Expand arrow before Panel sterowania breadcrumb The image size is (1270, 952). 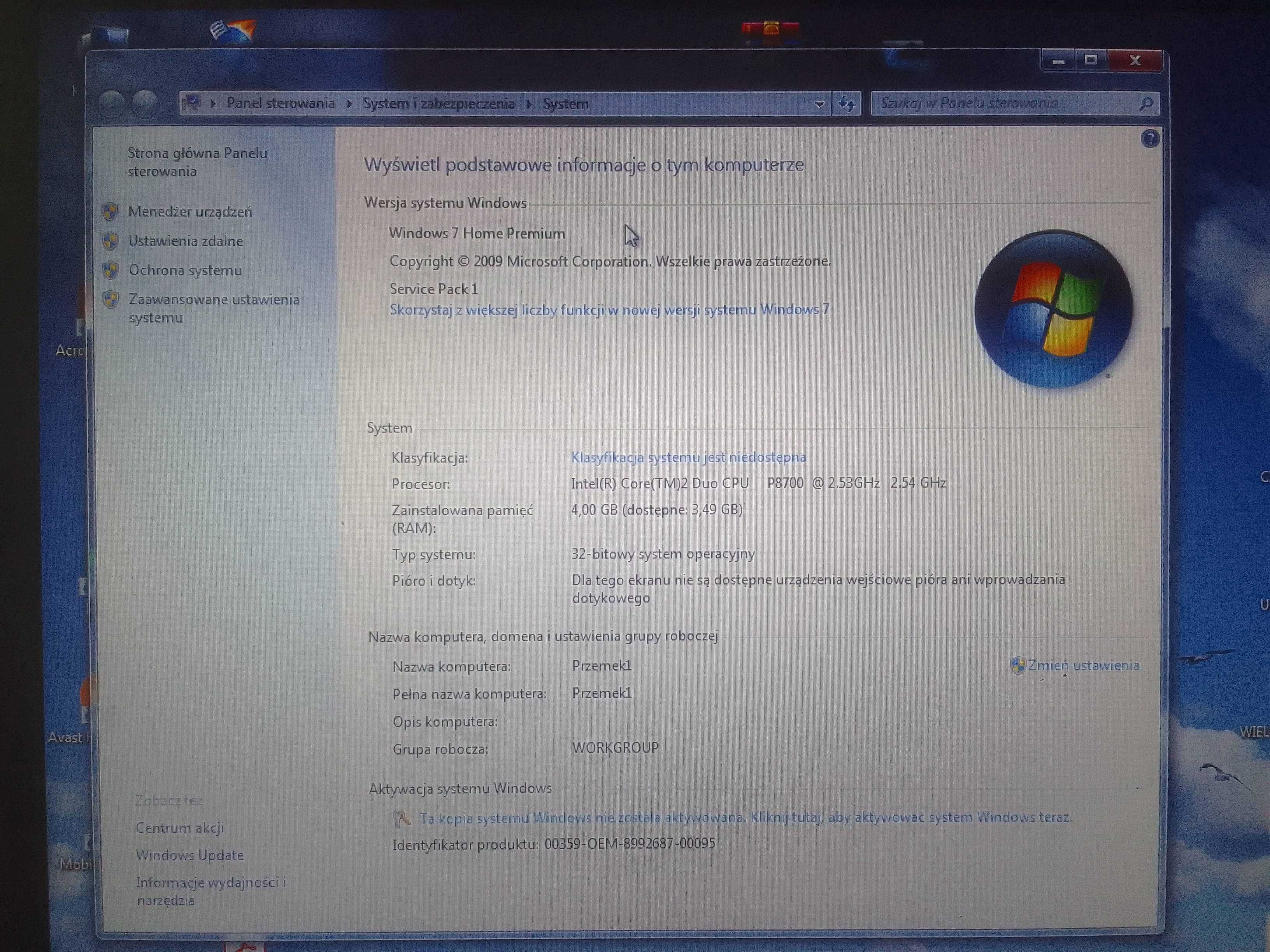click(x=213, y=105)
